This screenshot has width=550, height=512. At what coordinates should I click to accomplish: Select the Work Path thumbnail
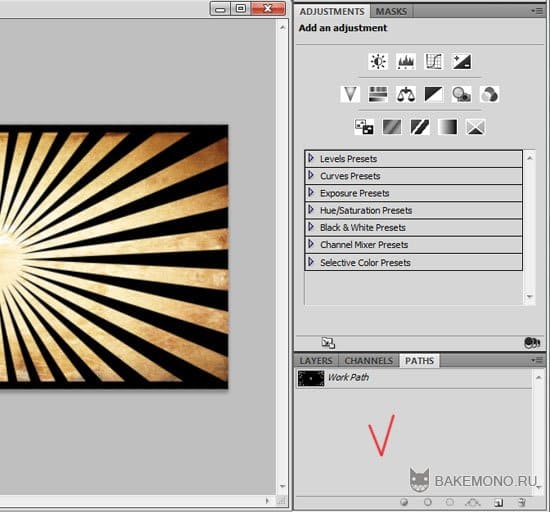coord(311,379)
